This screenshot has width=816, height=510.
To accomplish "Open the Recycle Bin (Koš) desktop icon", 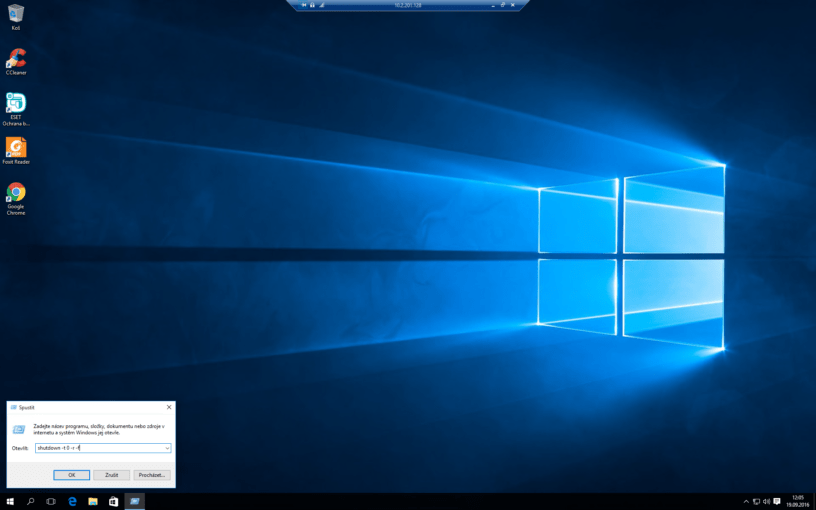I will coord(16,17).
